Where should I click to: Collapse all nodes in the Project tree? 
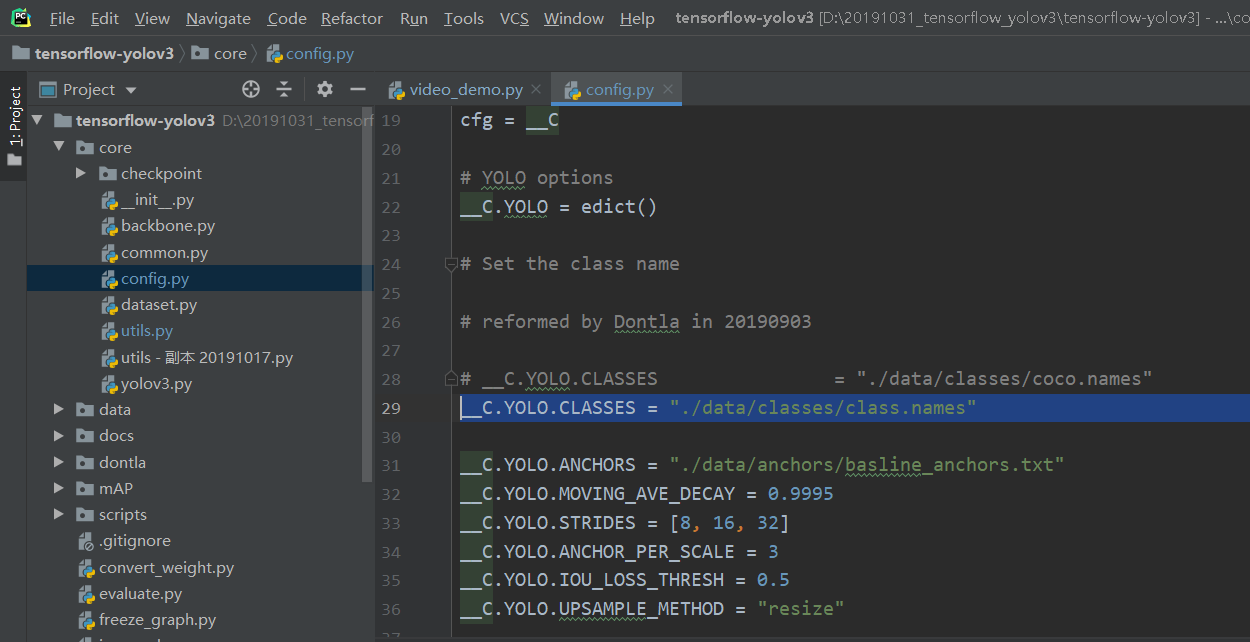coord(285,89)
